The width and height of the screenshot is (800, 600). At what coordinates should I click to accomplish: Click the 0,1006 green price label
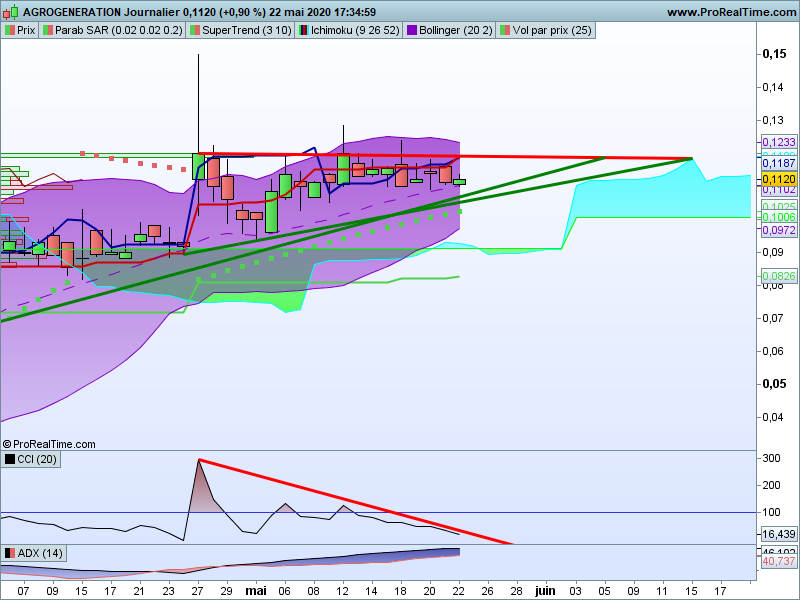pyautogui.click(x=779, y=217)
